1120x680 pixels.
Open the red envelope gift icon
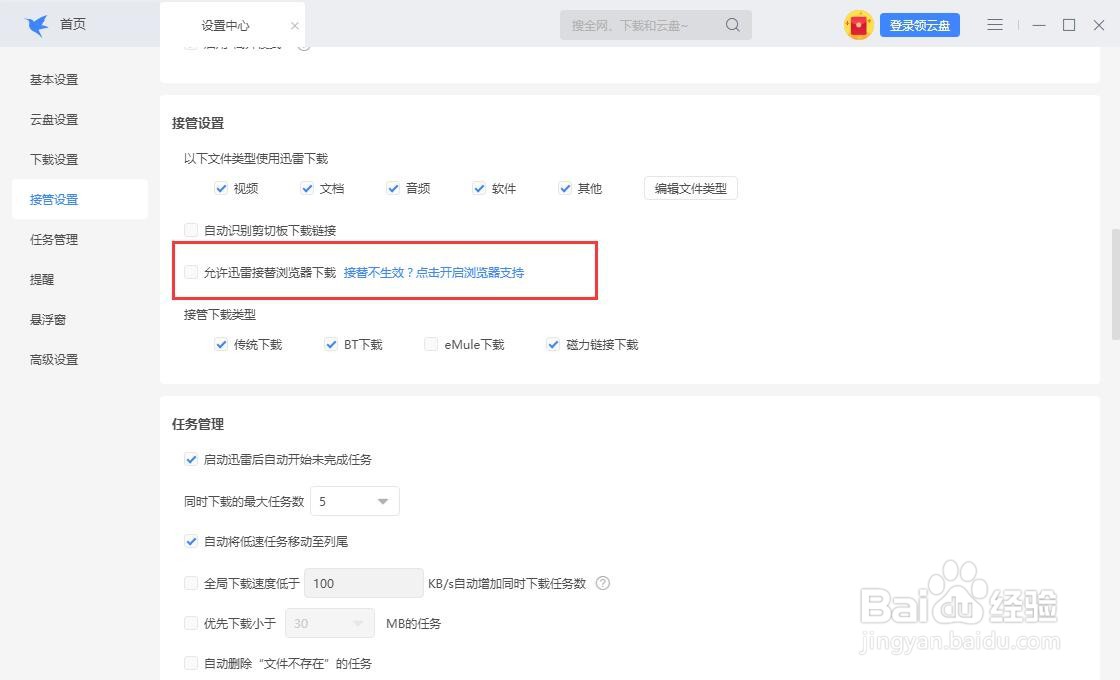click(858, 25)
